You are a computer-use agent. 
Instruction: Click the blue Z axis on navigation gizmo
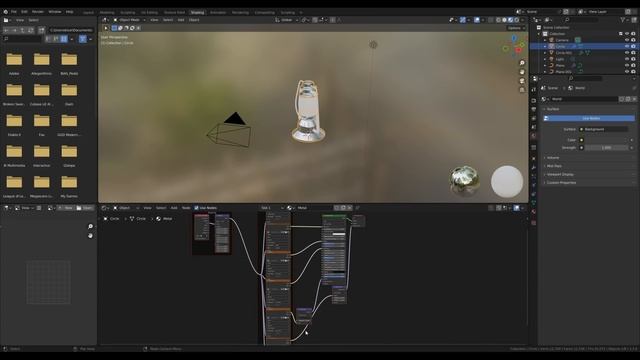point(514,39)
